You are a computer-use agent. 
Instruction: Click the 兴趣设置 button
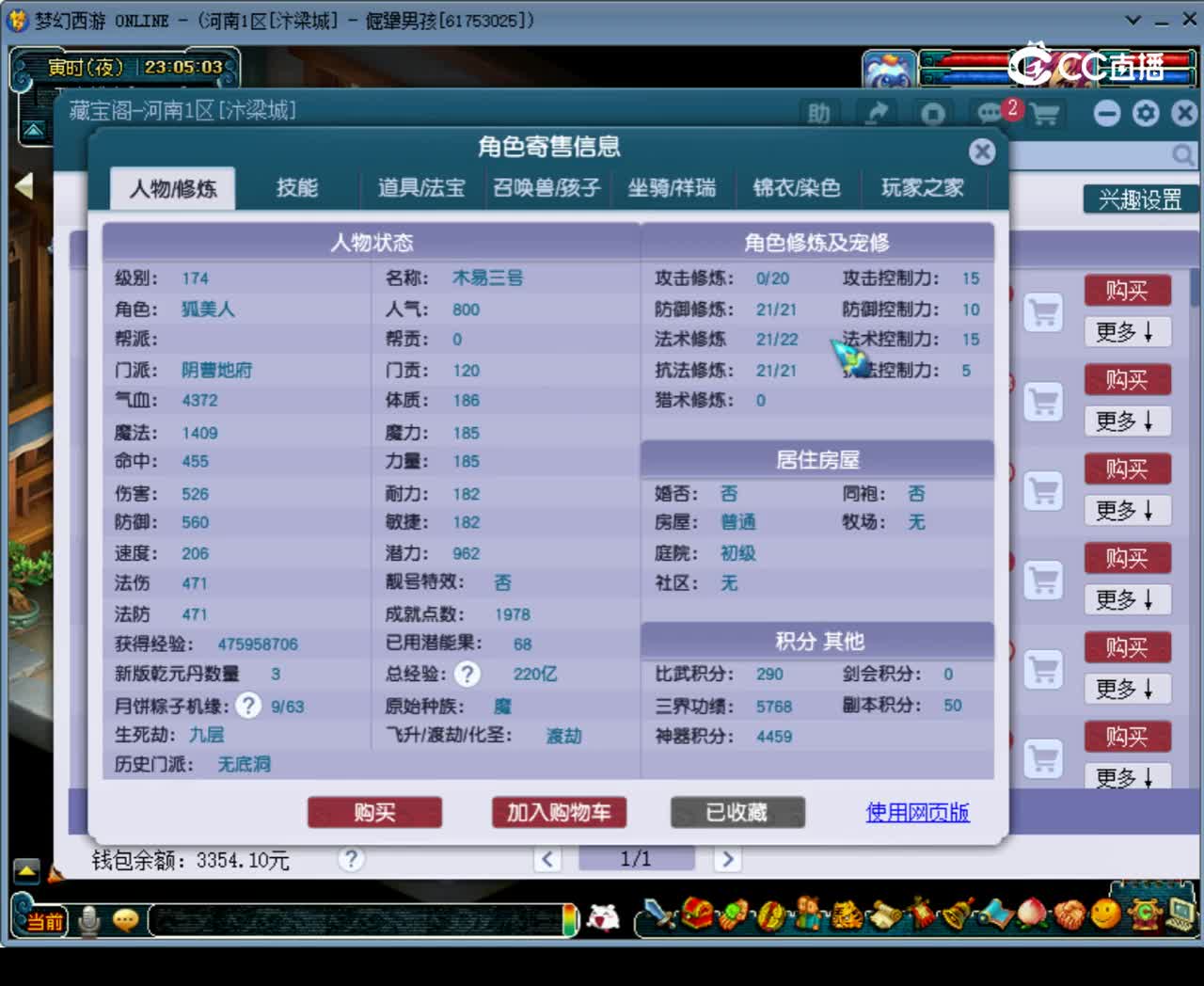(1140, 199)
